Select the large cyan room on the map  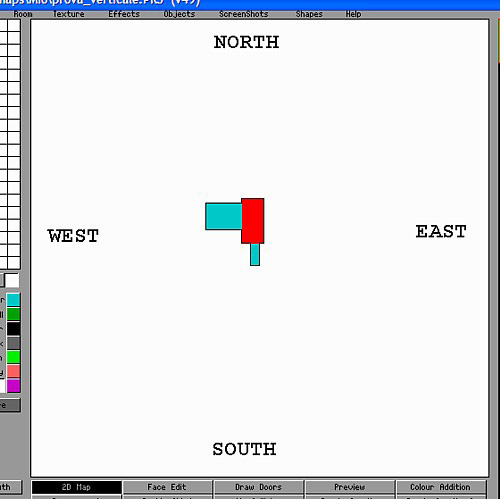pyautogui.click(x=224, y=216)
